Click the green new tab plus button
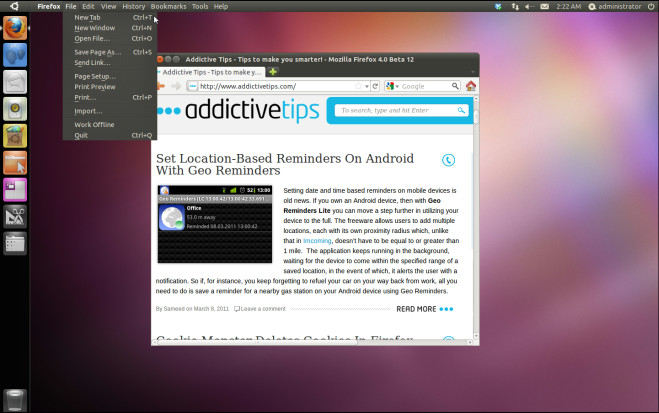 click(x=273, y=72)
